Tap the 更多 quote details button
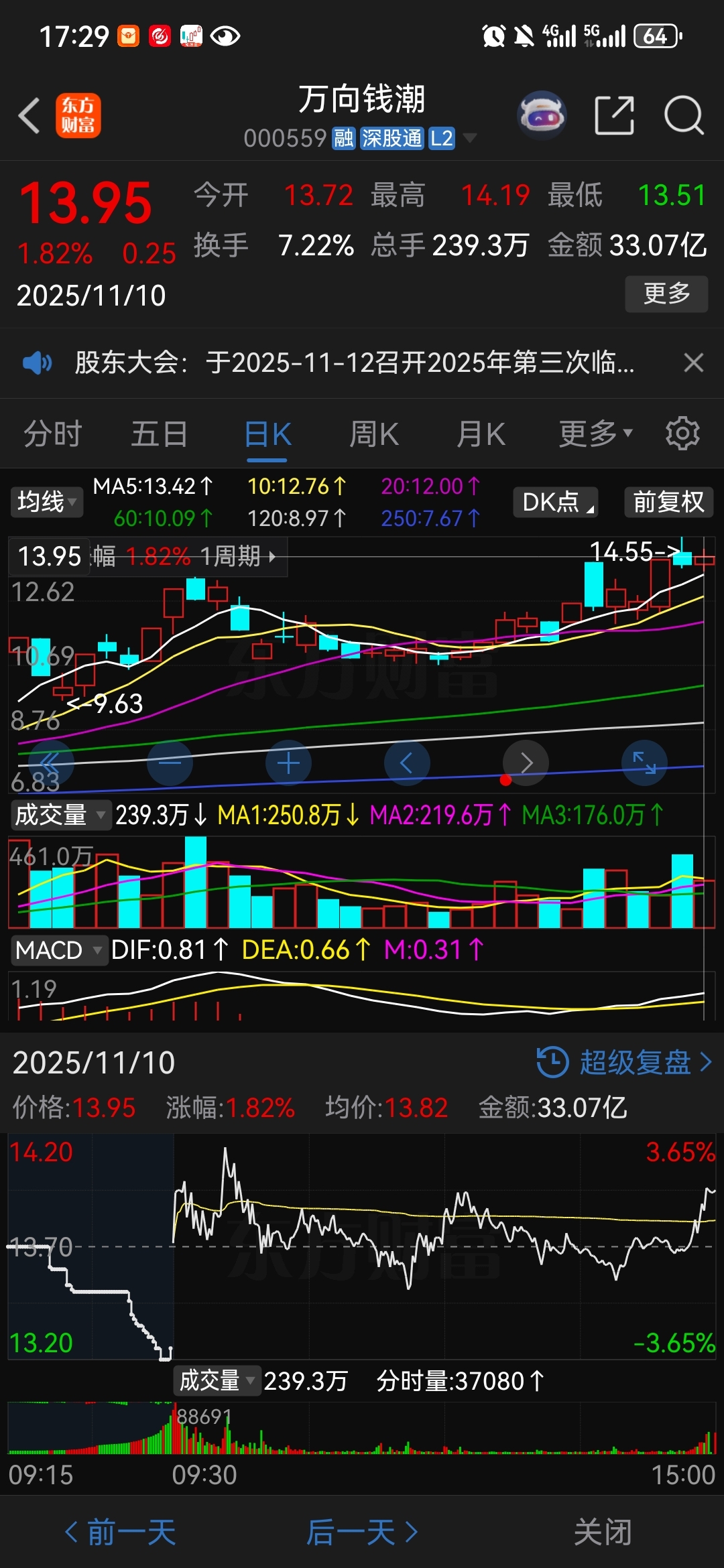724x1568 pixels. pos(666,293)
